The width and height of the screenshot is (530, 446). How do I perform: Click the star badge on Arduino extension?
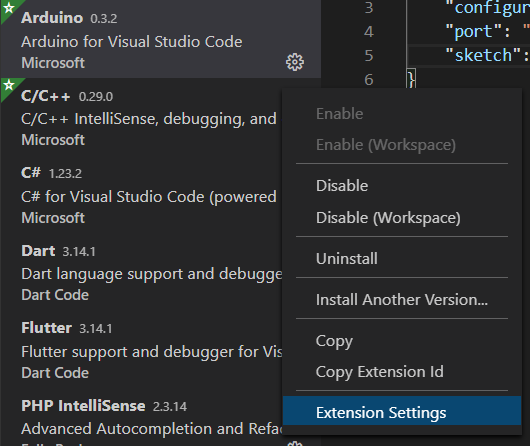(9, 7)
